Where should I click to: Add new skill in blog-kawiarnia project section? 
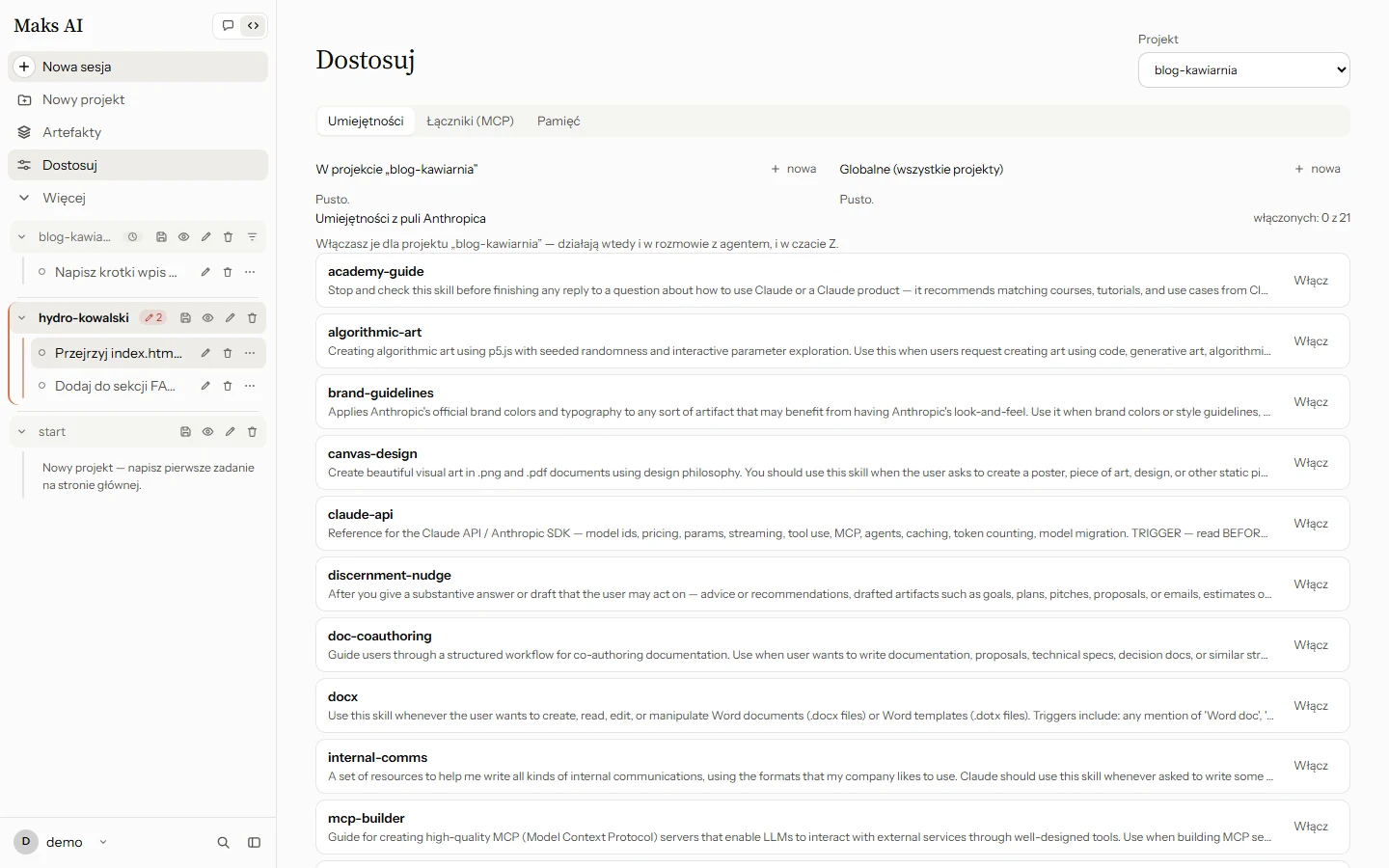pyautogui.click(x=794, y=169)
